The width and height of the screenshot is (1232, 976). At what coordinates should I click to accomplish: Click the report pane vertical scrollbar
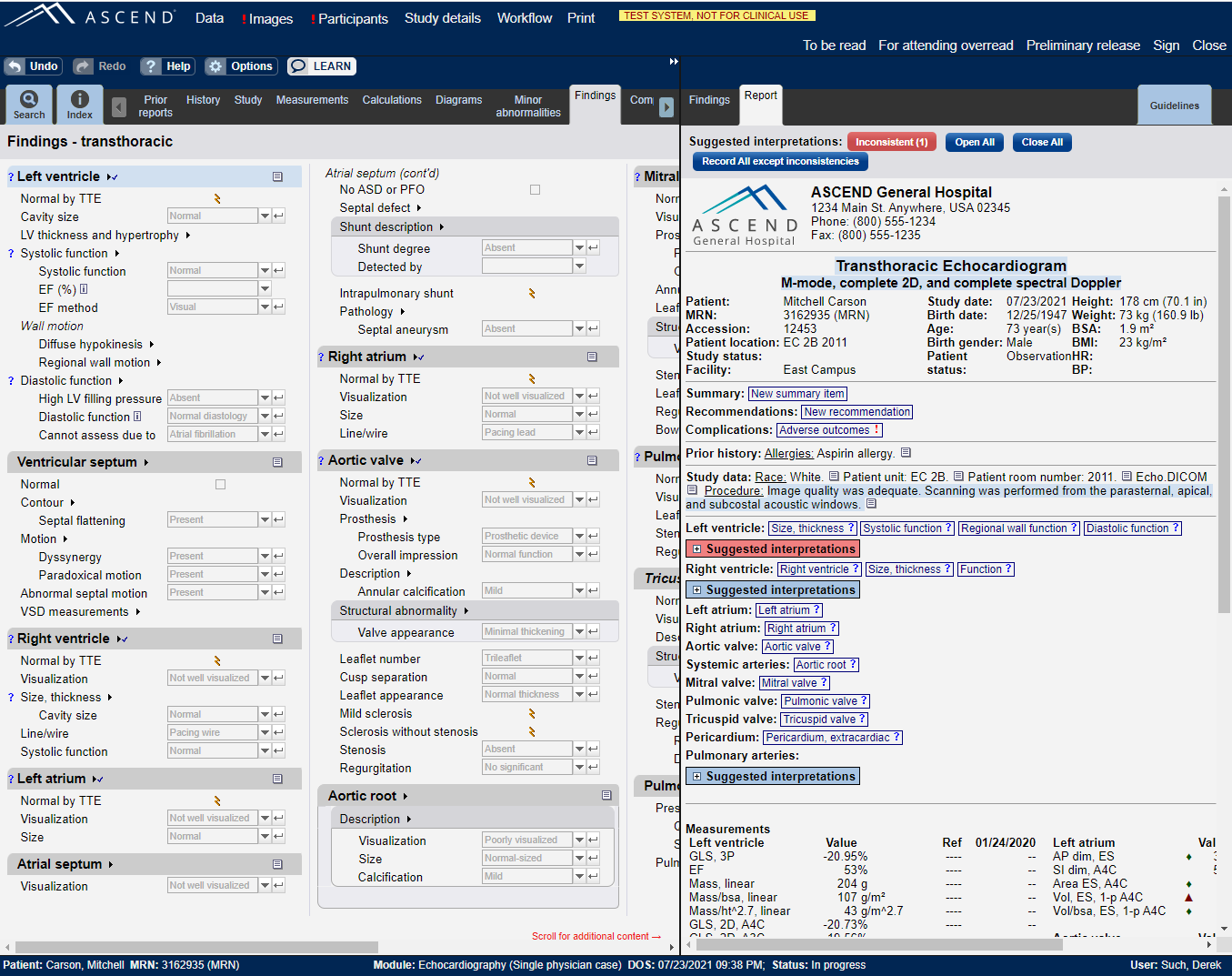click(1224, 403)
